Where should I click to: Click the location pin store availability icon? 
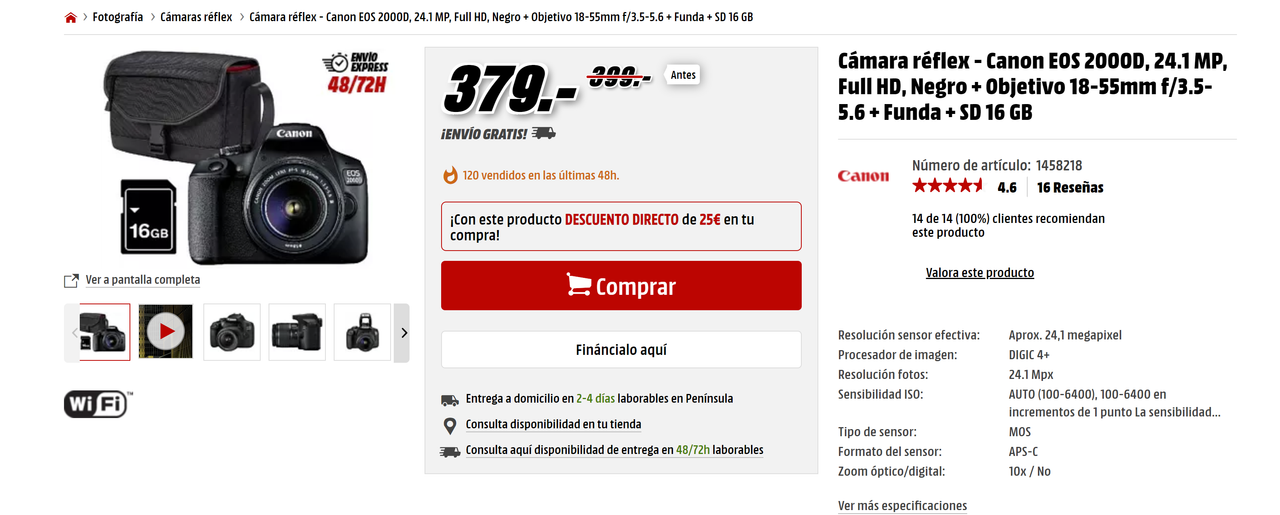tap(450, 425)
